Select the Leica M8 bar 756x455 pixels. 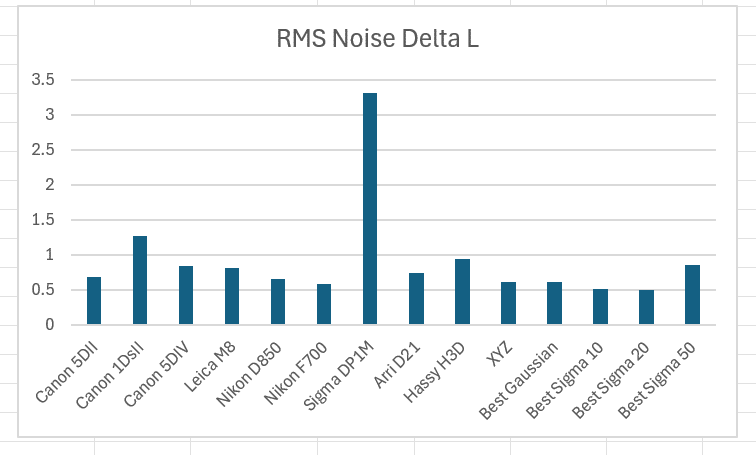point(232,296)
